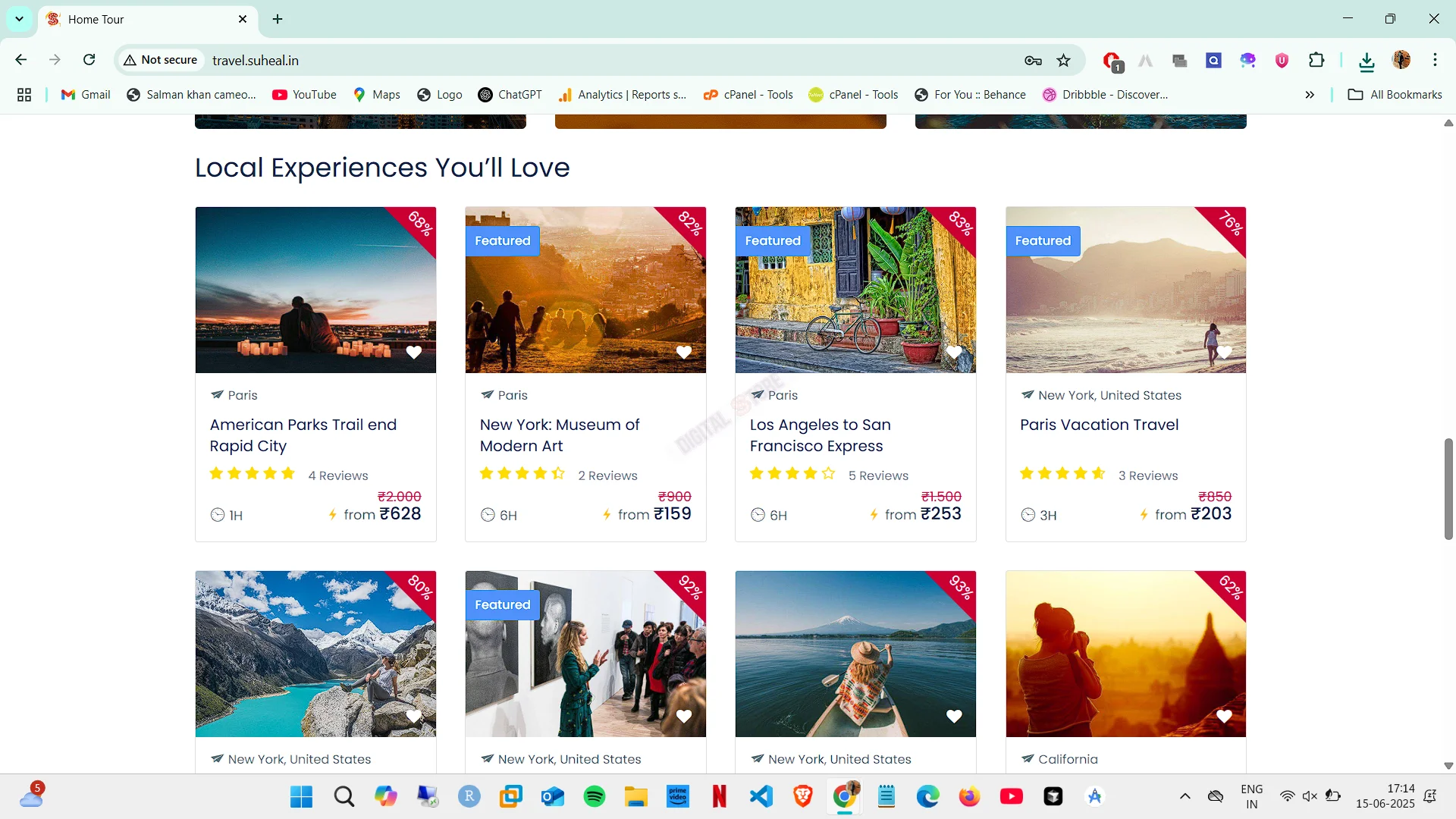Open browser Downloads
This screenshot has width=1456, height=819.
(x=1367, y=61)
